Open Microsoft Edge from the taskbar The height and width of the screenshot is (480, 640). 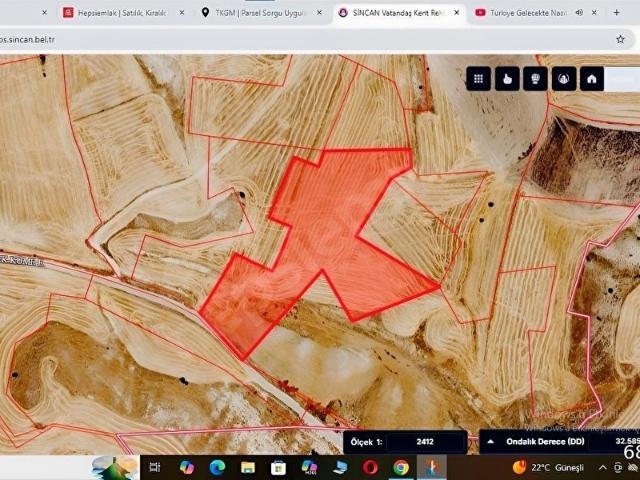[217, 467]
